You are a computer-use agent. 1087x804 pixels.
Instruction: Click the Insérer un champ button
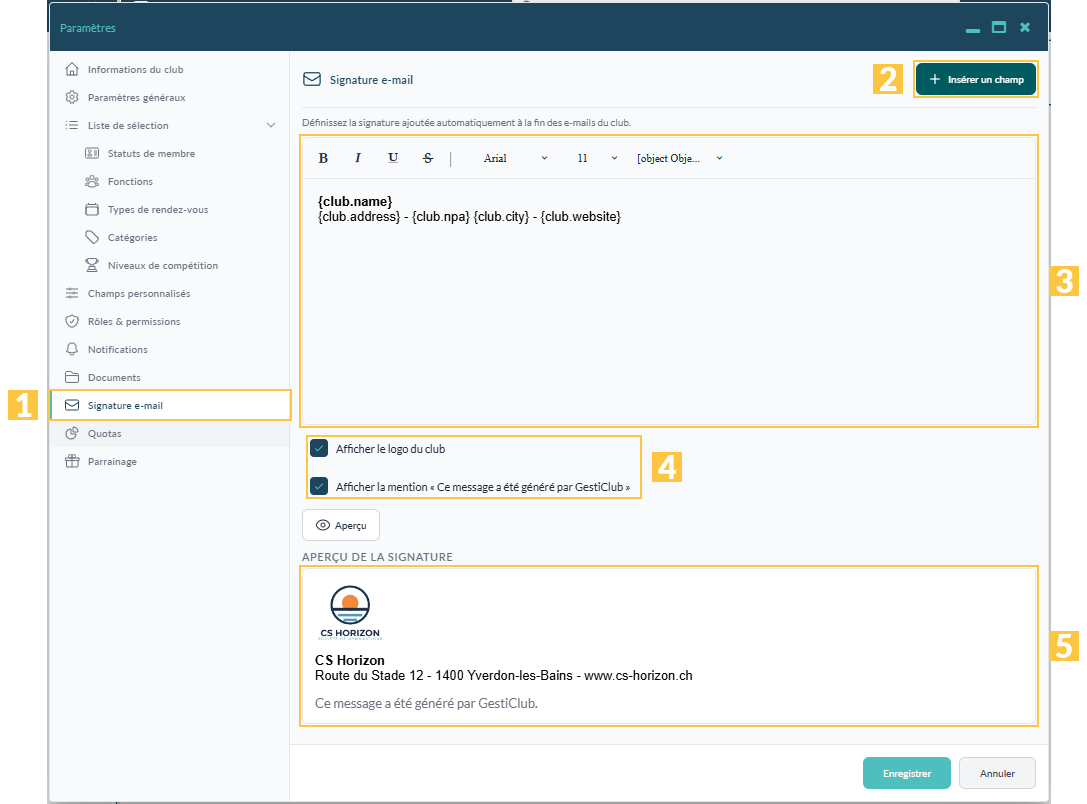coord(975,79)
